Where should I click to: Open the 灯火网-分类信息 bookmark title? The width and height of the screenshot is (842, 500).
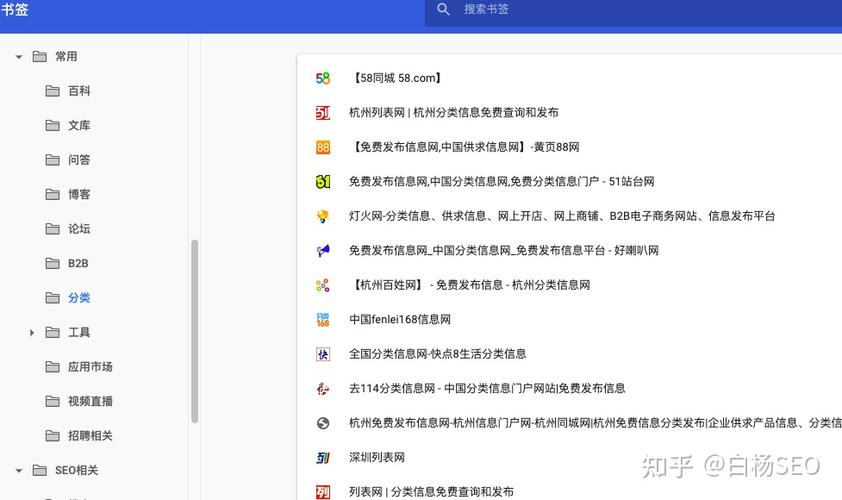pos(562,216)
